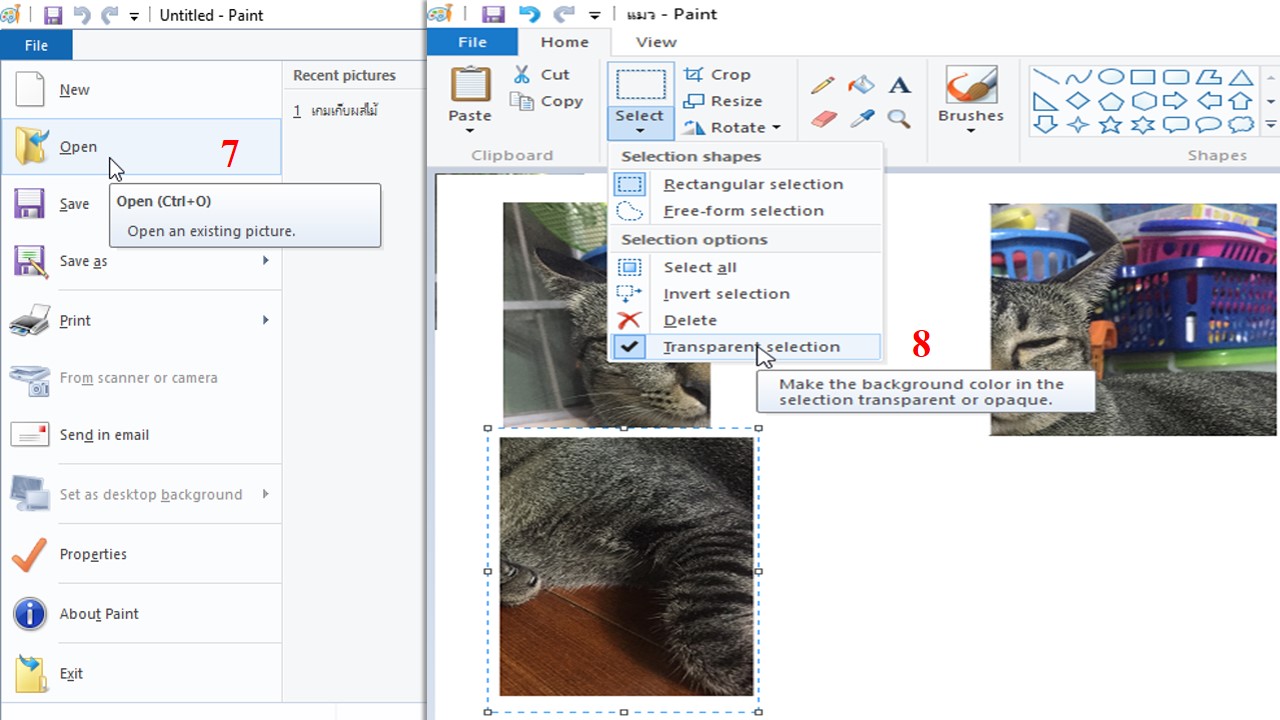Expand the Shapes gallery More arrow
Image resolution: width=1280 pixels, height=720 pixels.
click(x=1271, y=125)
